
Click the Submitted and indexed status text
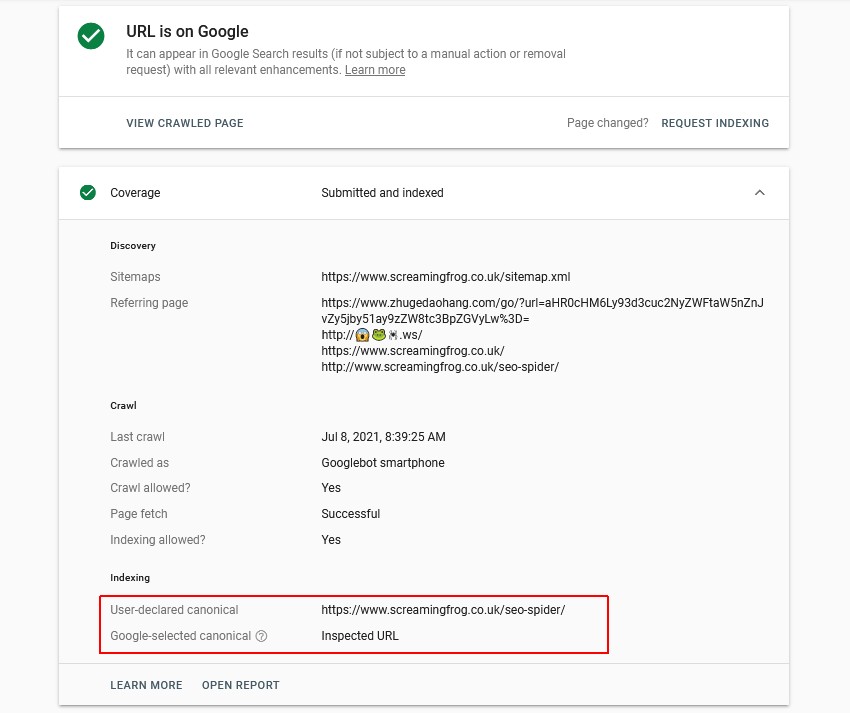(382, 192)
